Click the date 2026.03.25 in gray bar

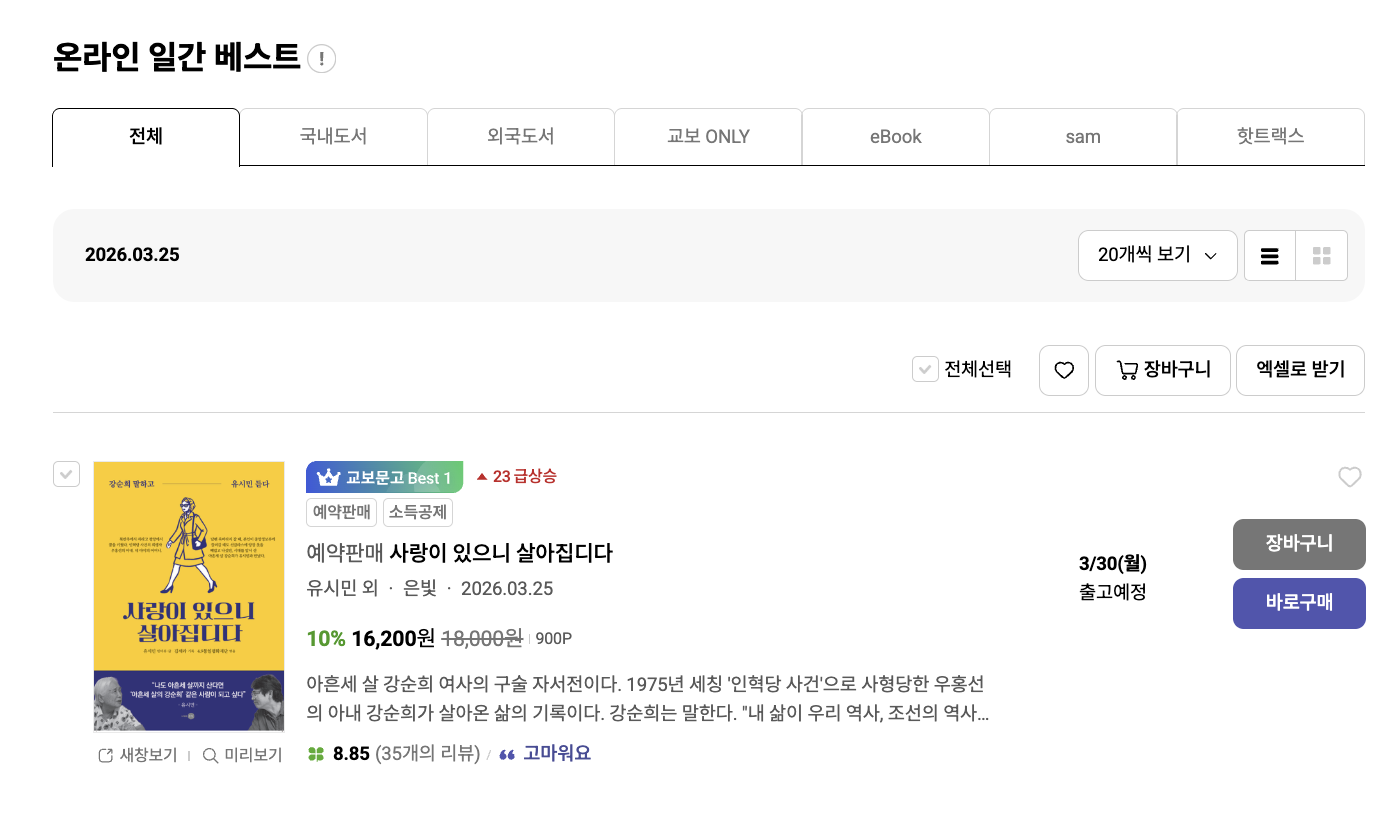pos(132,255)
